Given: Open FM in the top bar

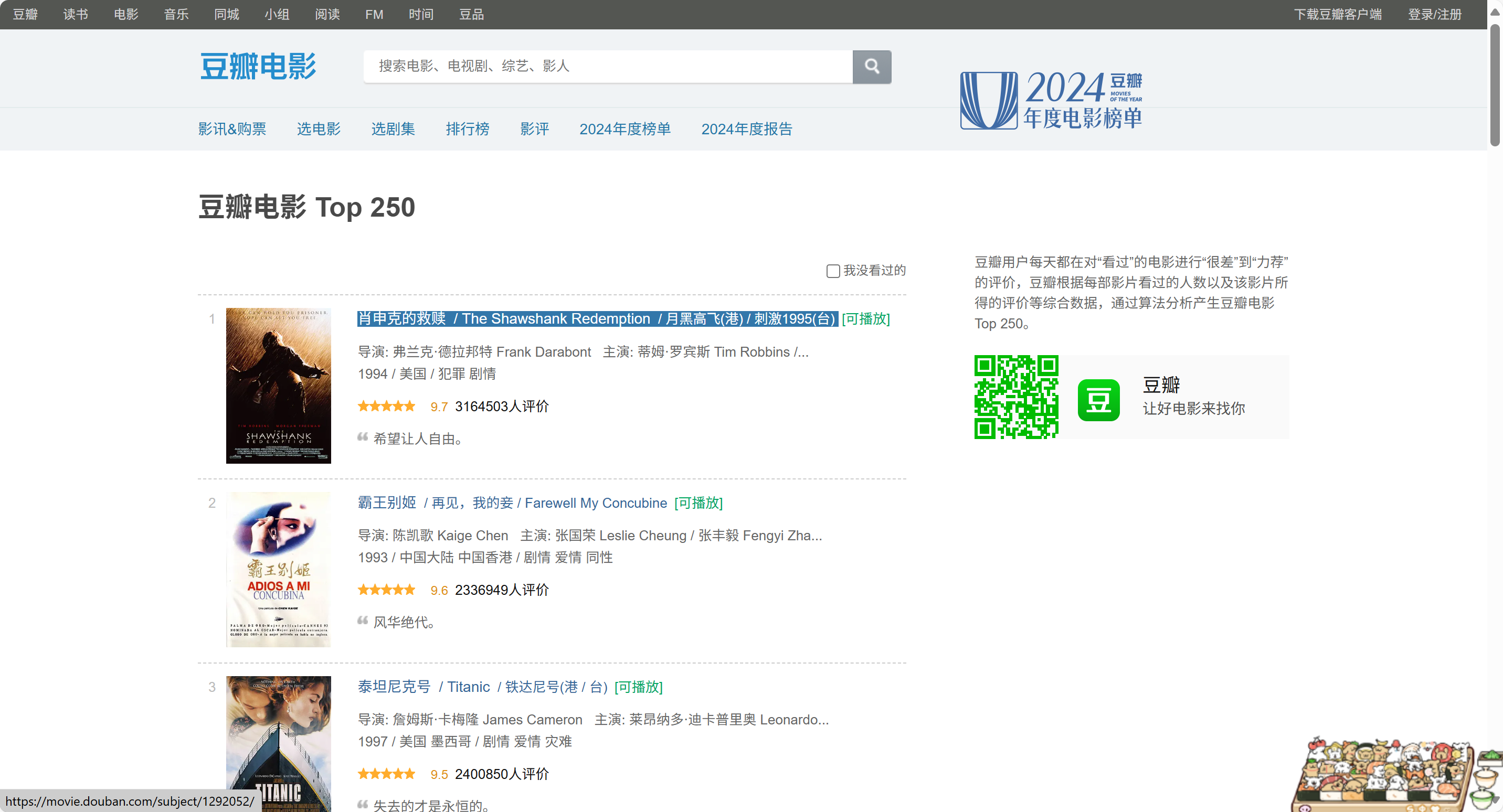Looking at the screenshot, I should 374,14.
